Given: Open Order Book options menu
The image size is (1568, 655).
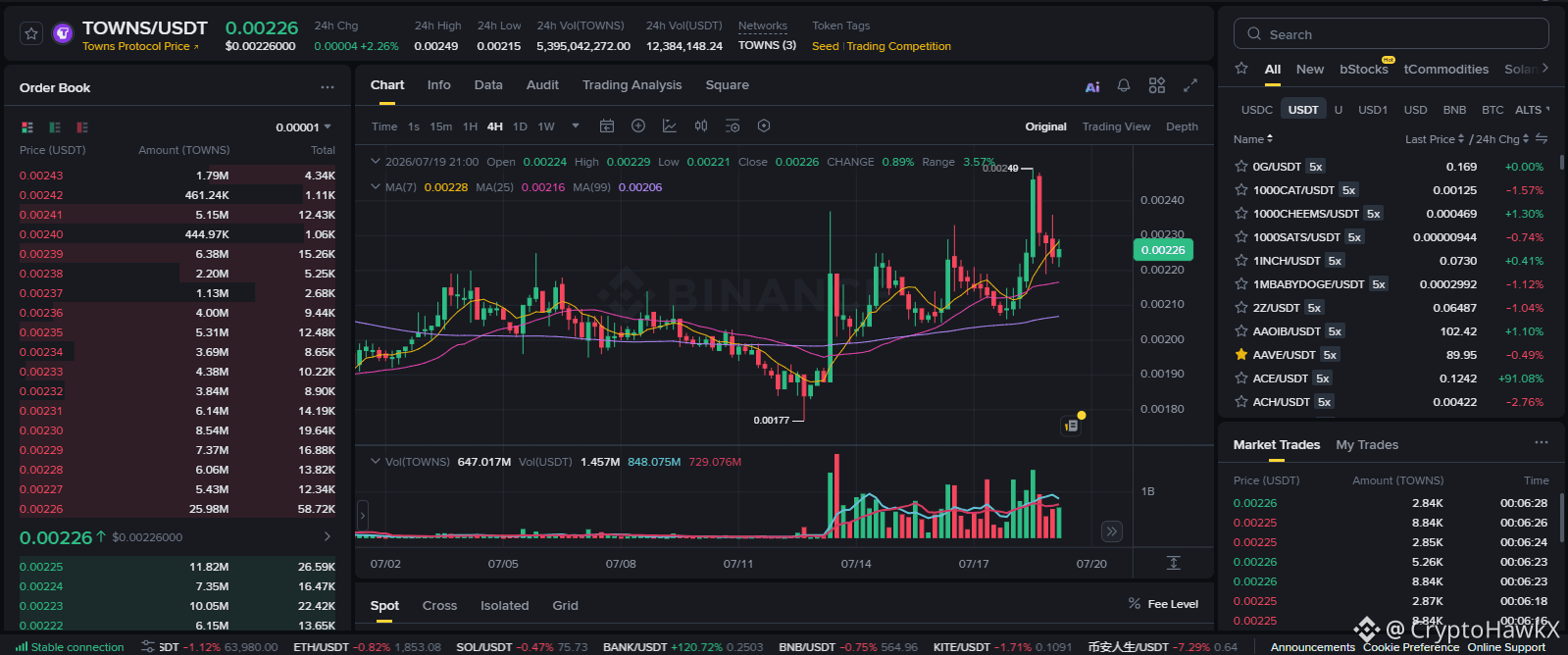Looking at the screenshot, I should [328, 87].
